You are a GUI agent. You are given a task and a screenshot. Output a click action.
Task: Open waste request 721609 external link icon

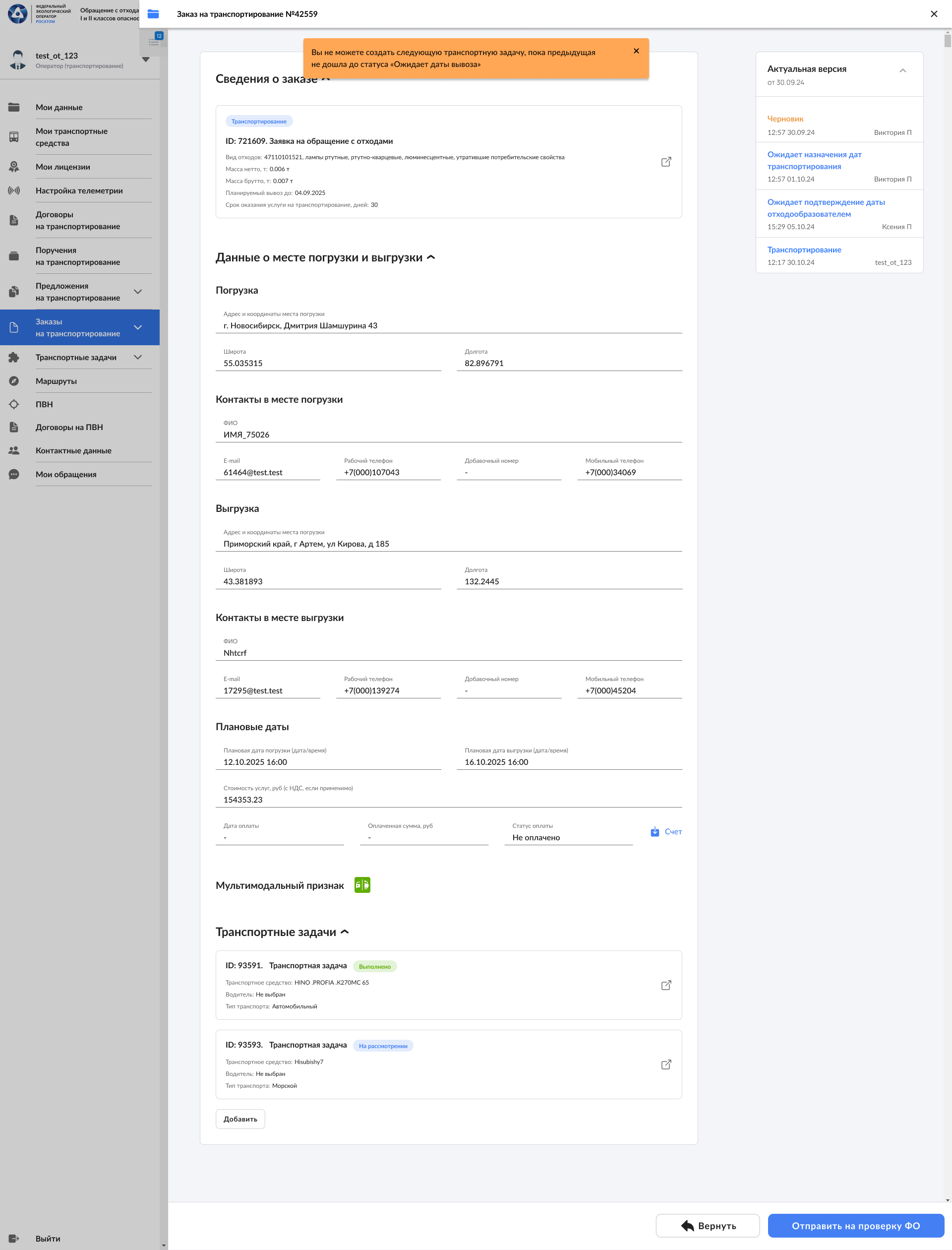(666, 162)
